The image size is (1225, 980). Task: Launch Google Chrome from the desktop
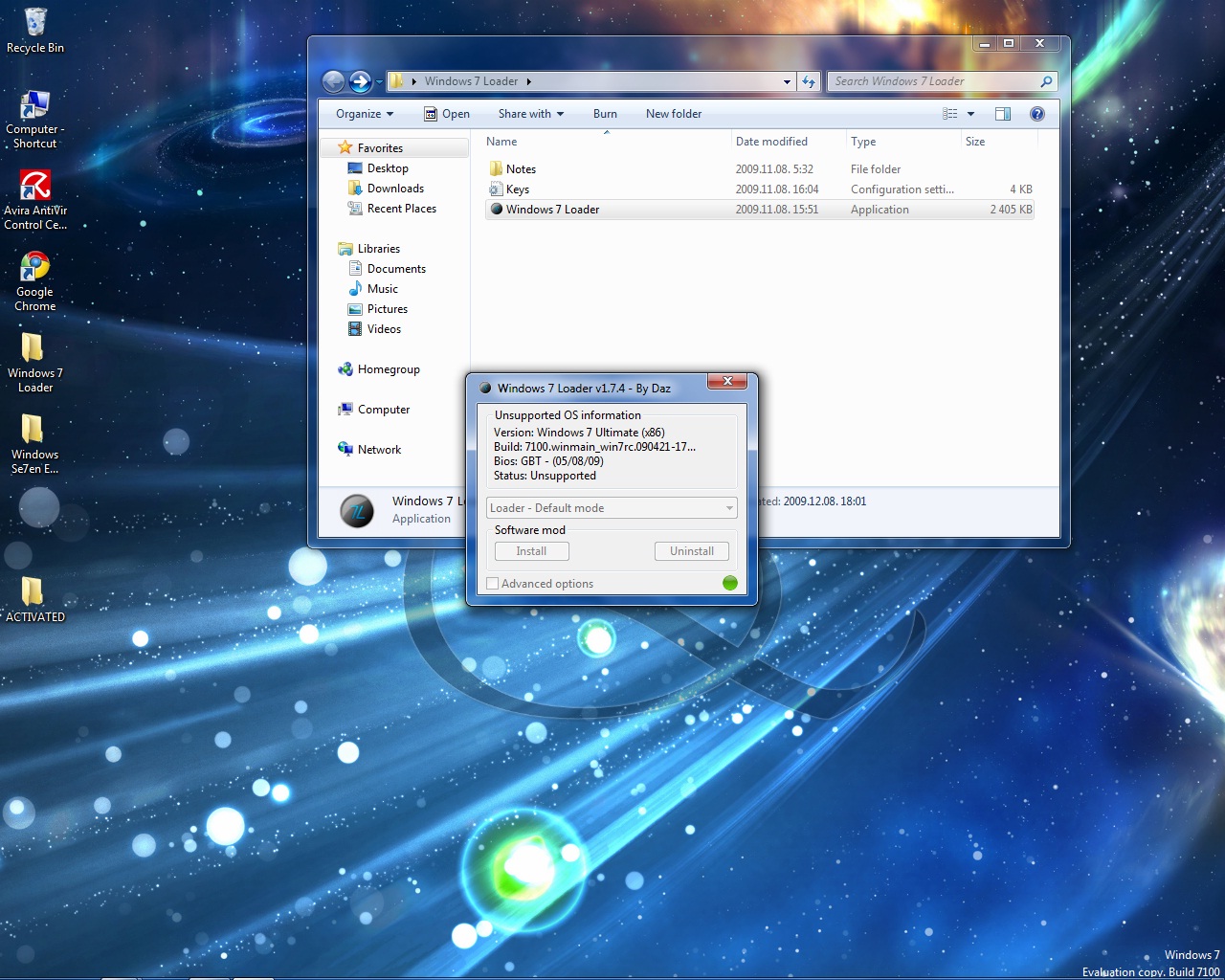point(34,280)
